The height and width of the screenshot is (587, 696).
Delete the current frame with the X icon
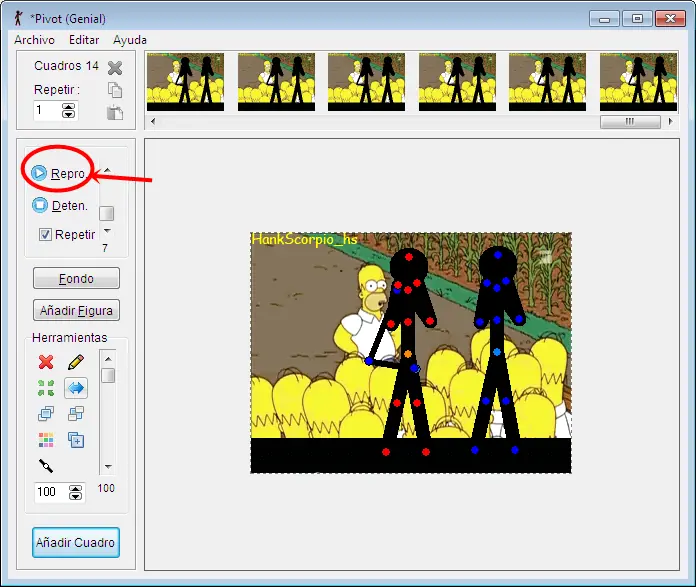coord(115,68)
